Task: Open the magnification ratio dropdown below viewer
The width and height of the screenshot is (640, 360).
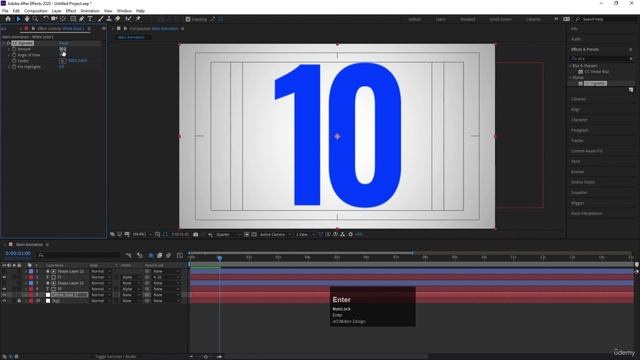Action: pyautogui.click(x=142, y=235)
